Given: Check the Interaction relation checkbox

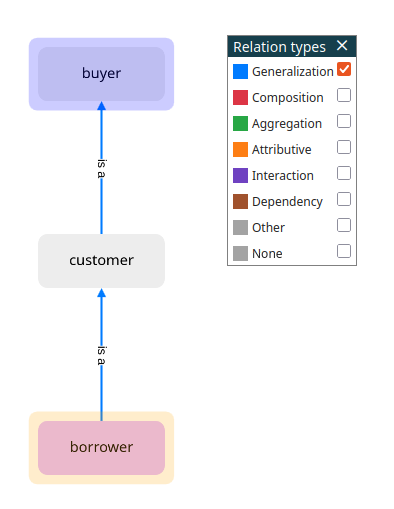Looking at the screenshot, I should (344, 173).
